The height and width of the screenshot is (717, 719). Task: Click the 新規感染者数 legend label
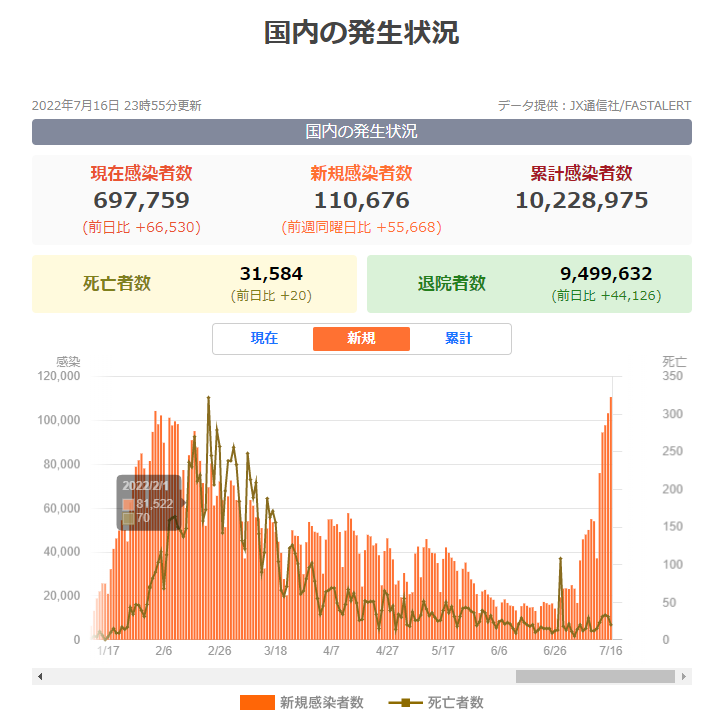[x=322, y=702]
